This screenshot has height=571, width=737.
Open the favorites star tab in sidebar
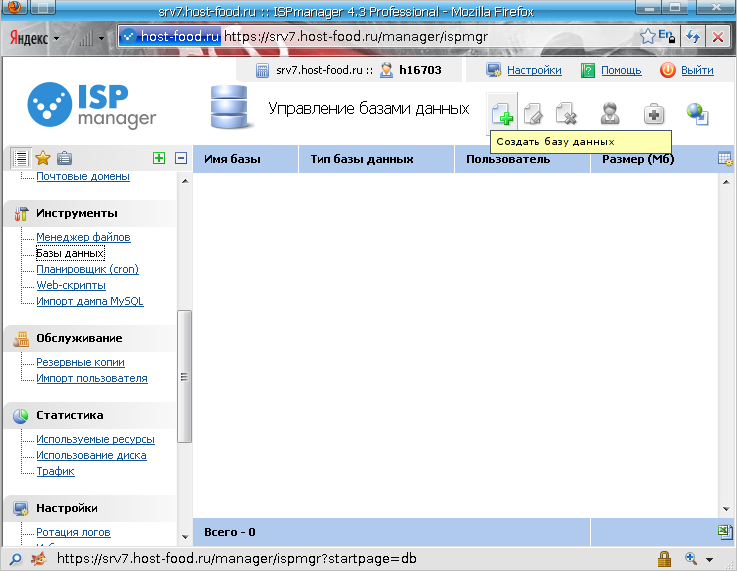(43, 158)
